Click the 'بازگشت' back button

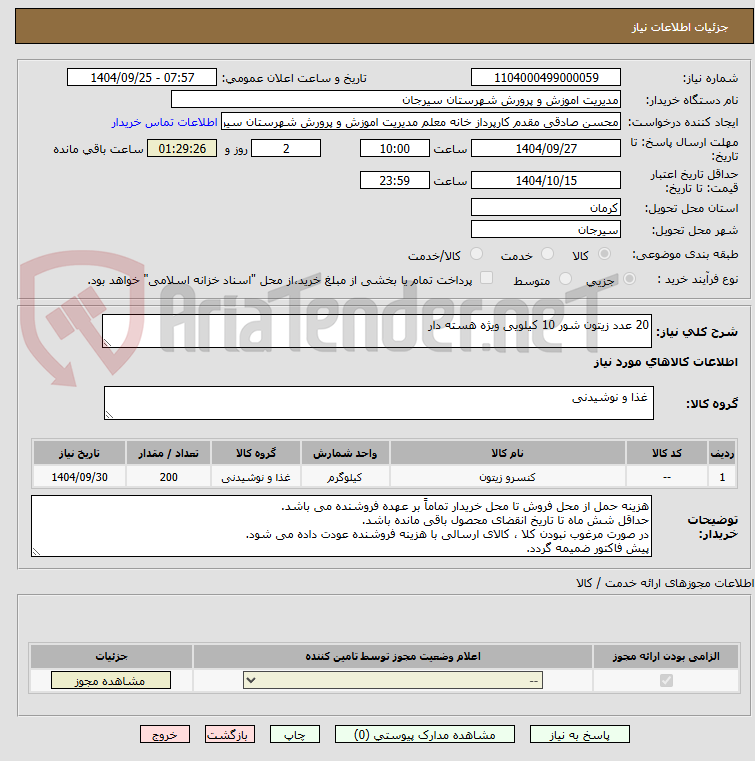coord(230,734)
